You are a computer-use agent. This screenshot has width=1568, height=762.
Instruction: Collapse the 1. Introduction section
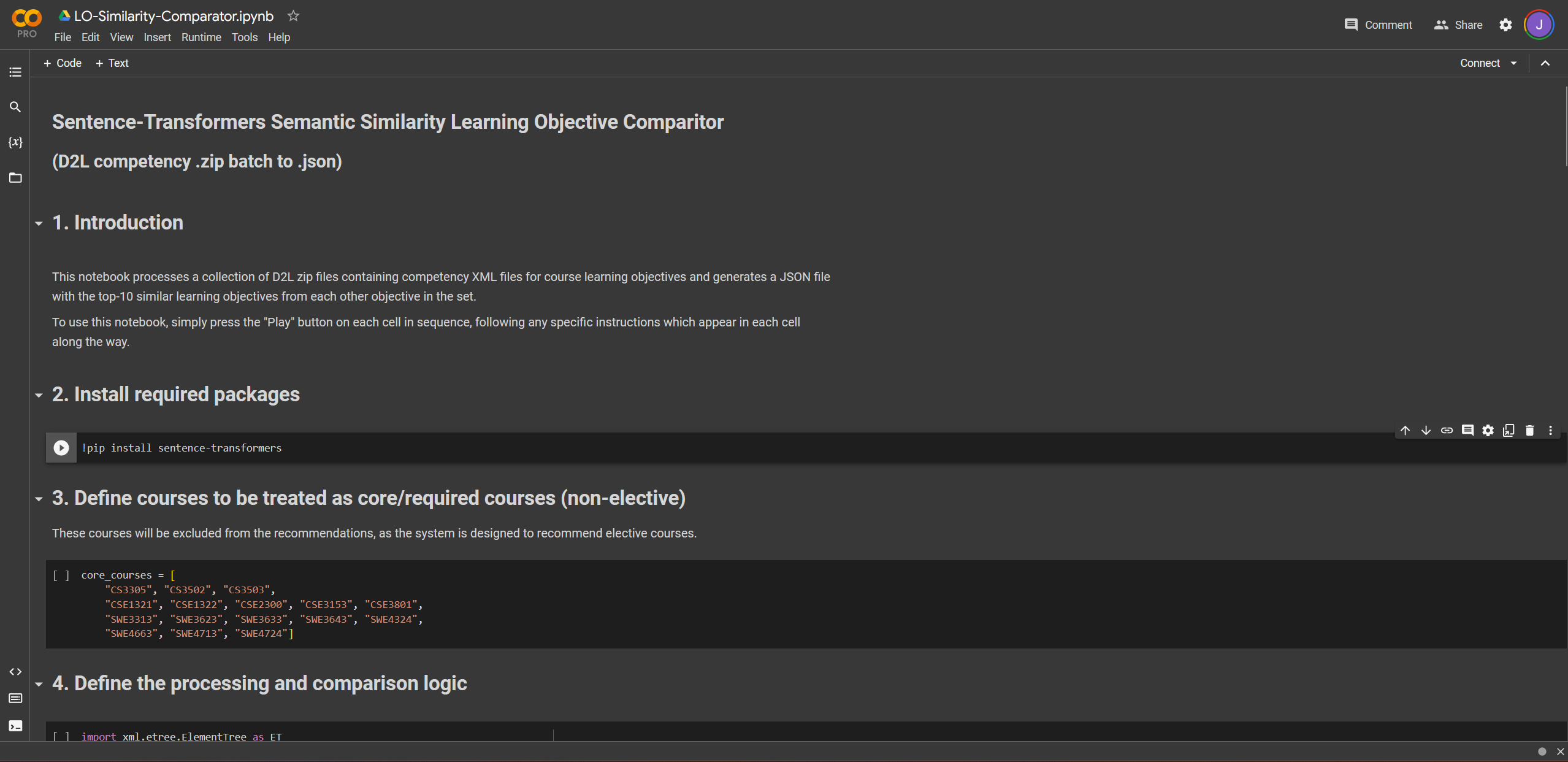click(39, 223)
